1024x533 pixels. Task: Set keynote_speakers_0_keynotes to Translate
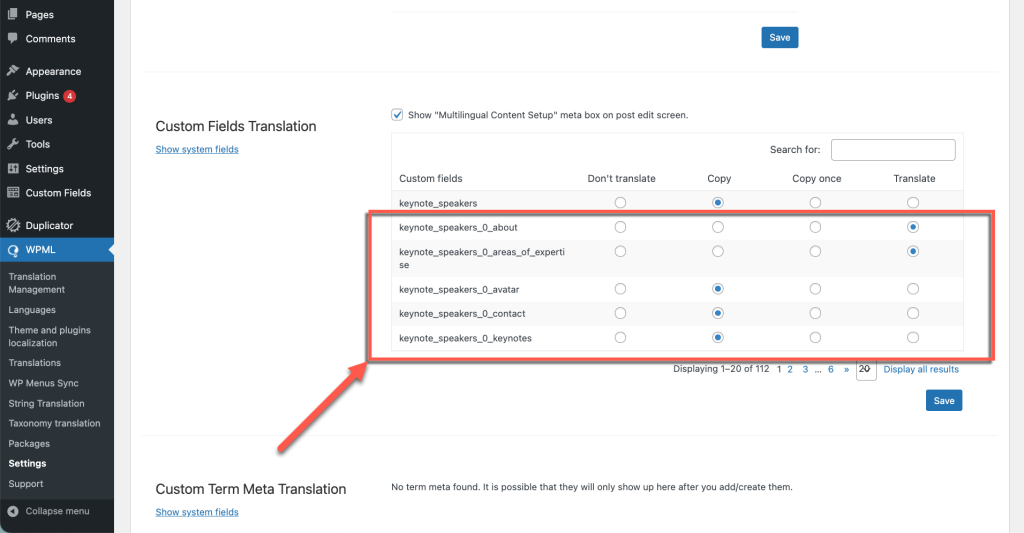(913, 337)
